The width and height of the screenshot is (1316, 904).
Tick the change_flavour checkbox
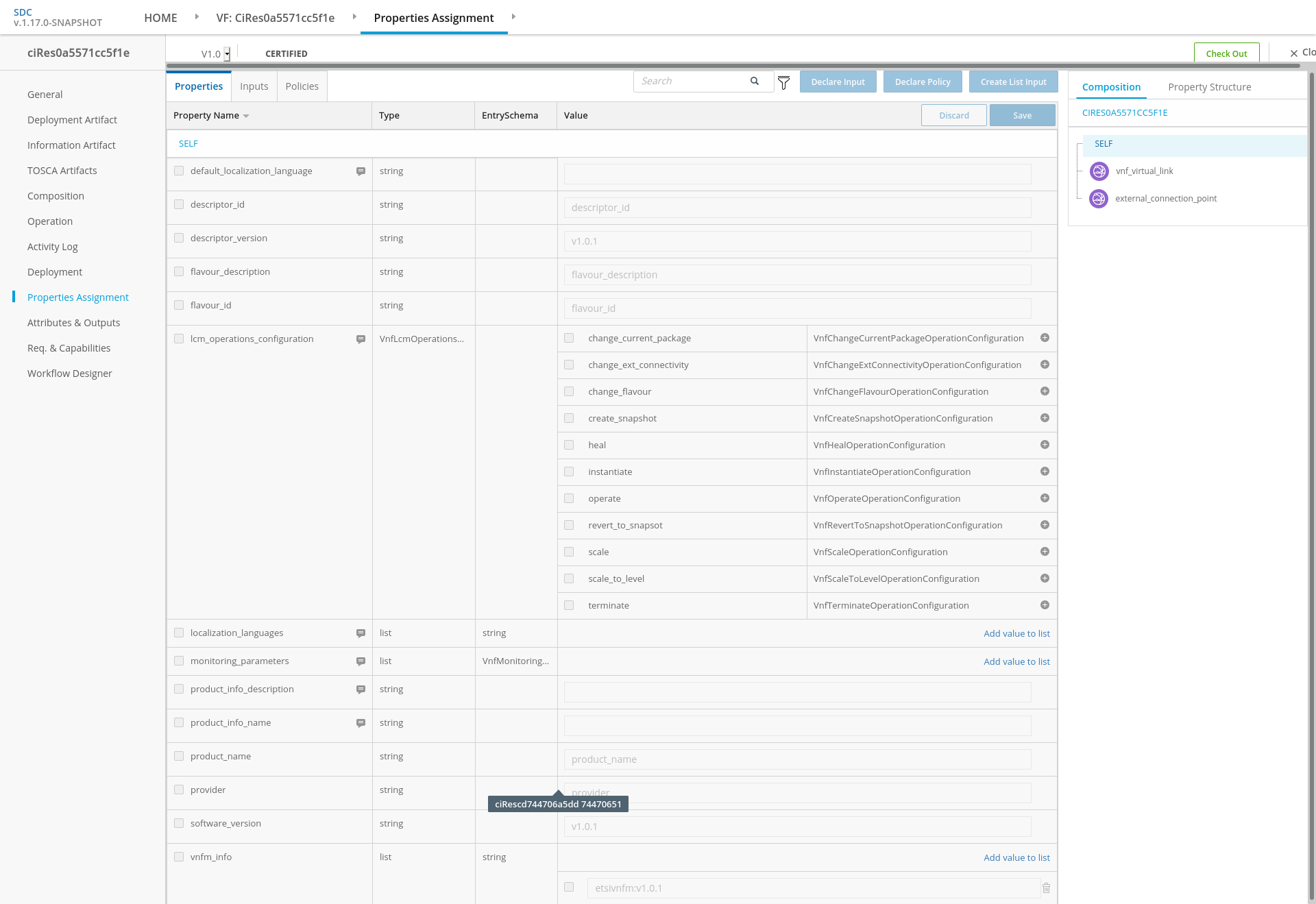tap(569, 391)
